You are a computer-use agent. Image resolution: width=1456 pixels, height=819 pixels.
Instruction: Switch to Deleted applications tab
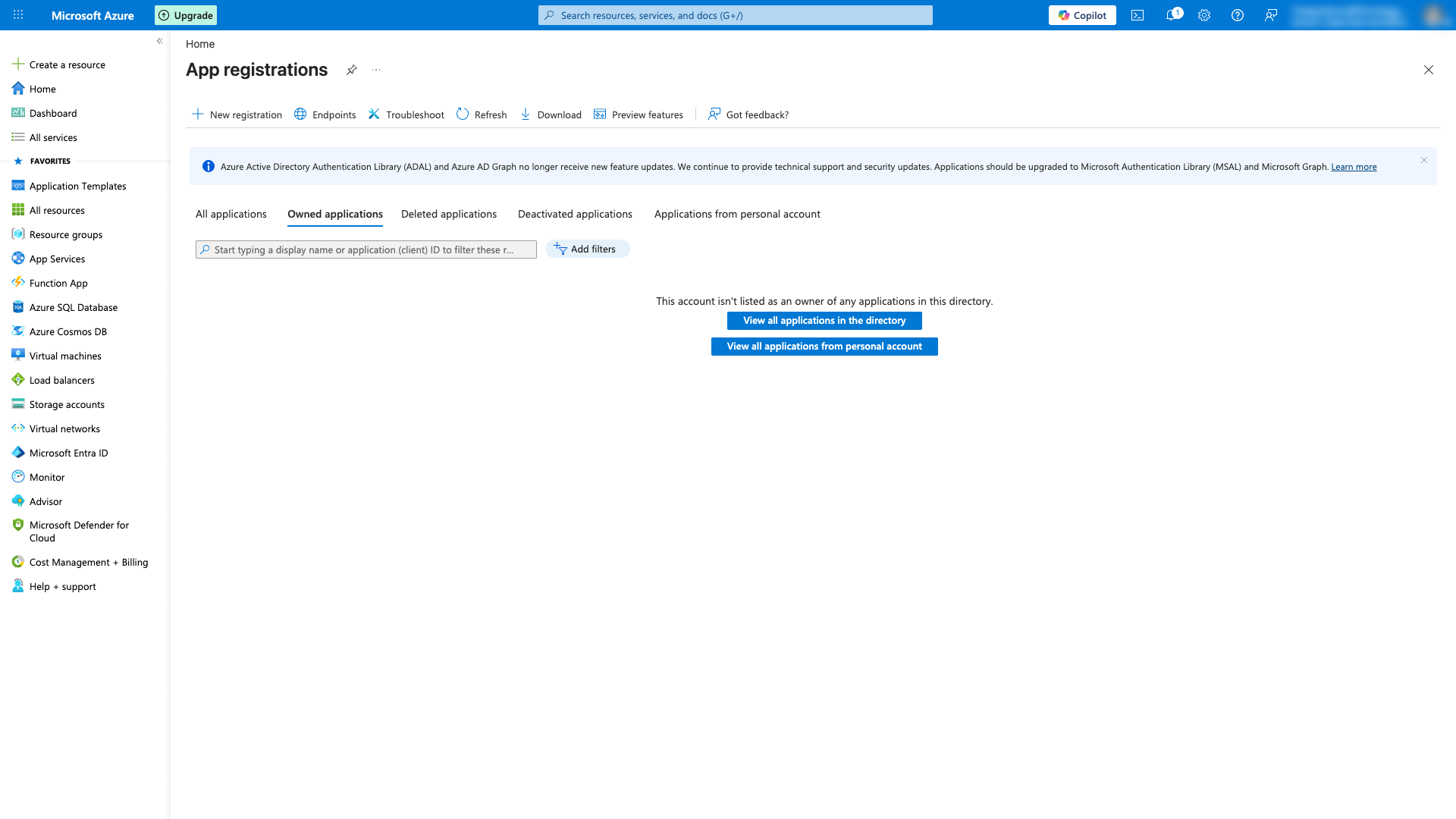point(449,214)
